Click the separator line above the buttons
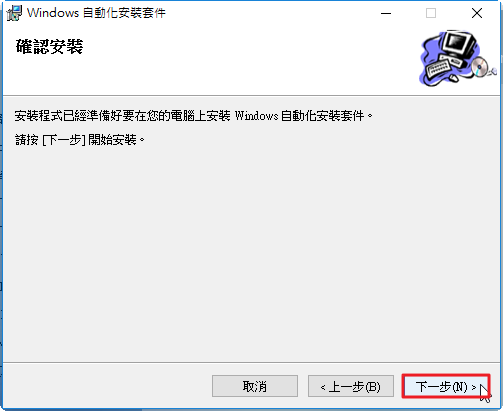503x411 pixels. (x=251, y=362)
